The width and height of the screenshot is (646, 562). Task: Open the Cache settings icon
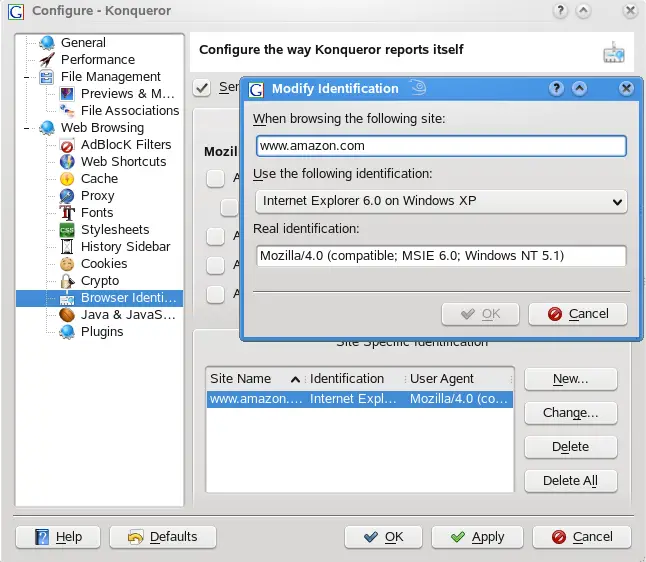tap(67, 179)
